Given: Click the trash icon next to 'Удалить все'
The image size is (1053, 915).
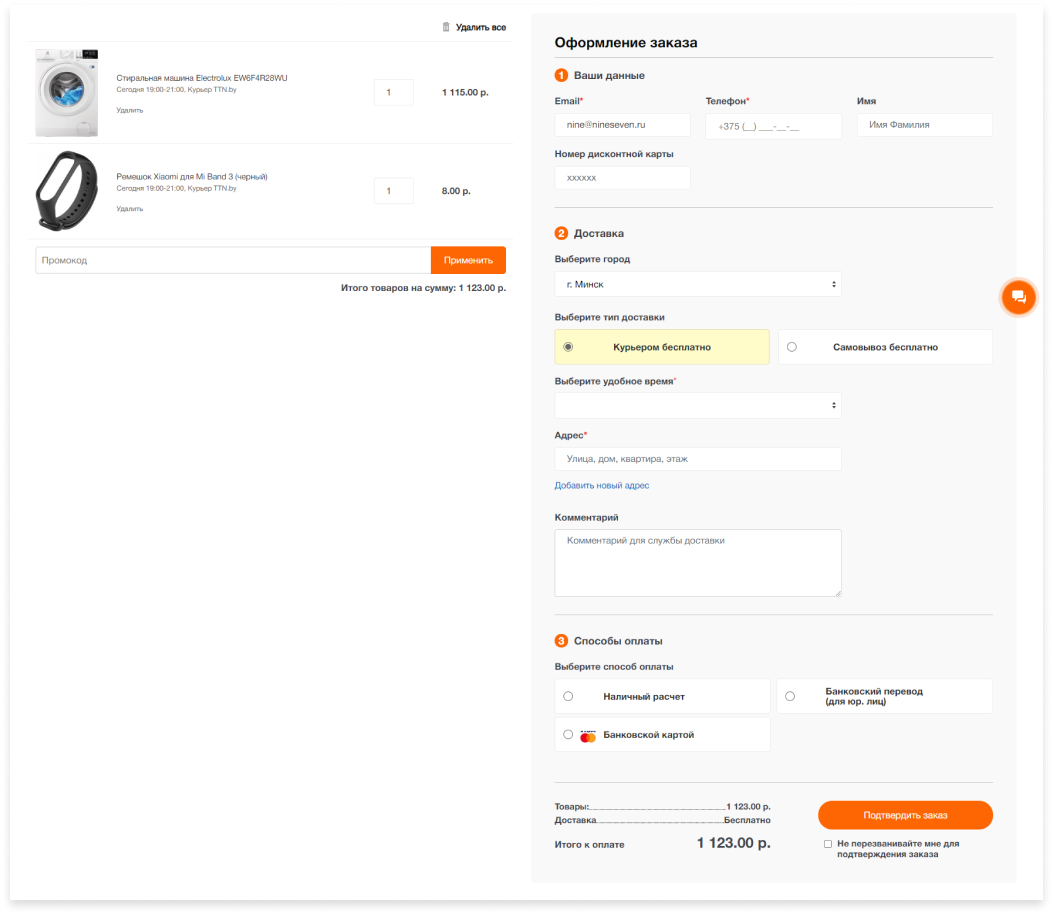Looking at the screenshot, I should point(446,27).
